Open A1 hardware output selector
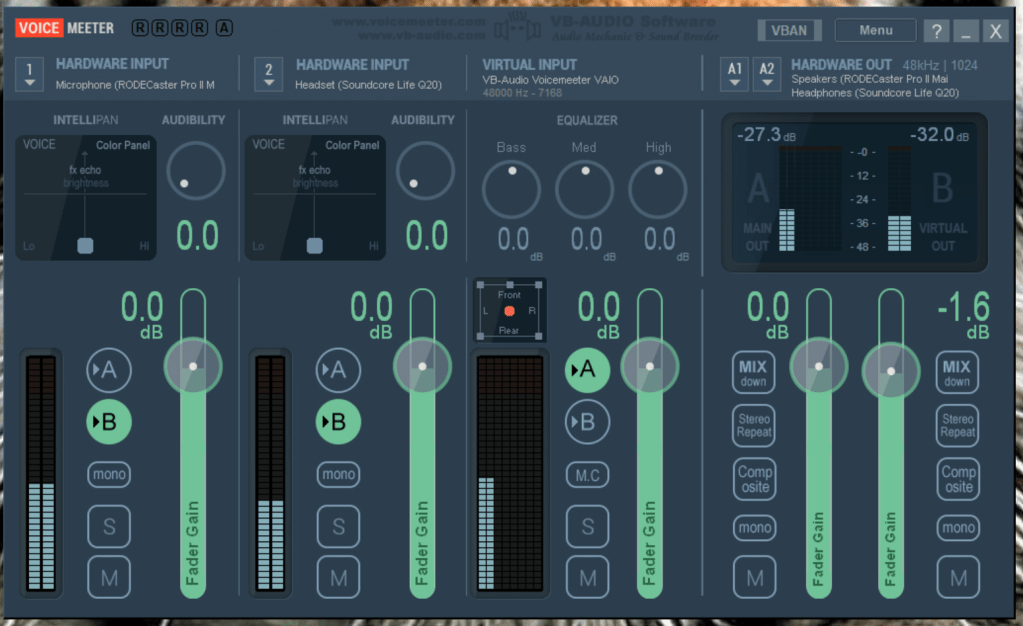 [735, 74]
